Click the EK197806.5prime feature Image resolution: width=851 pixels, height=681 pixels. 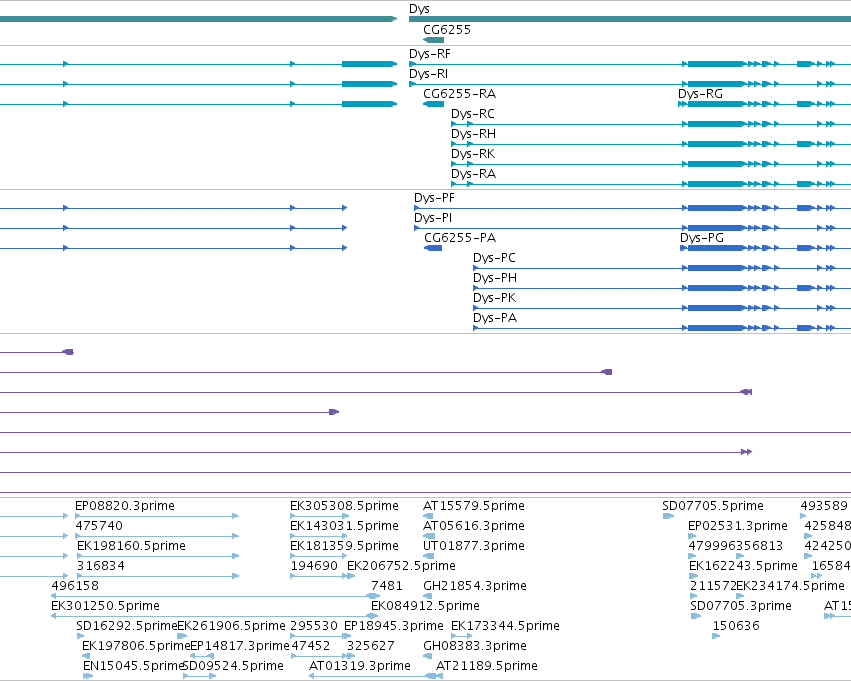(x=136, y=647)
